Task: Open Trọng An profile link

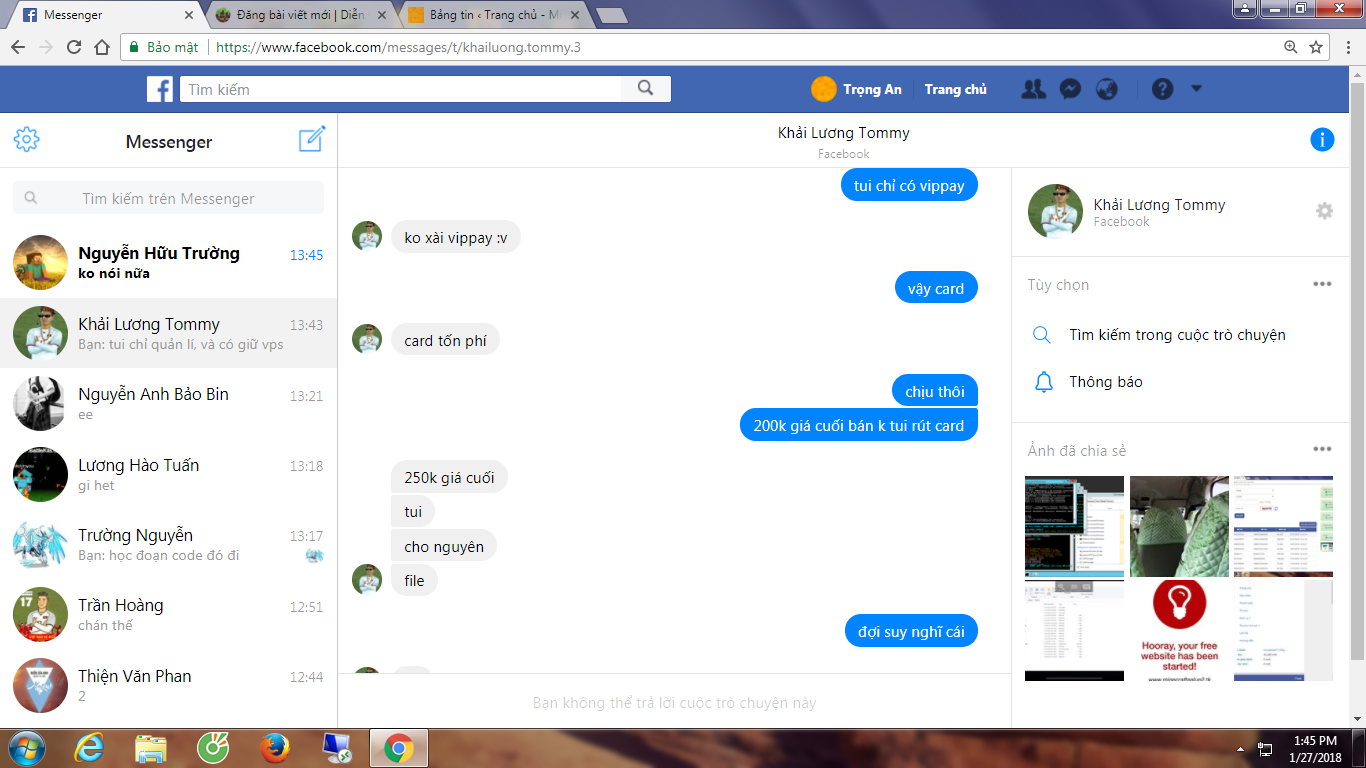Action: coord(856,89)
